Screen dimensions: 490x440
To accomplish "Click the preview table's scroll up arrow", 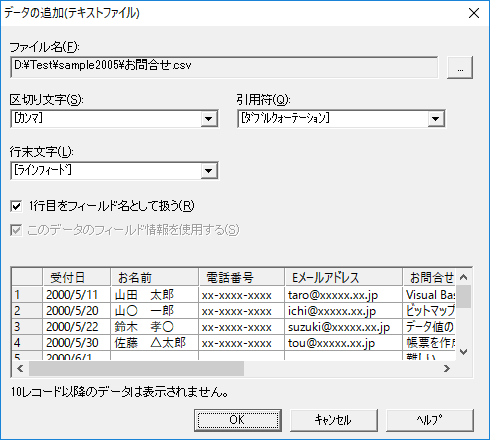I will click(463, 277).
